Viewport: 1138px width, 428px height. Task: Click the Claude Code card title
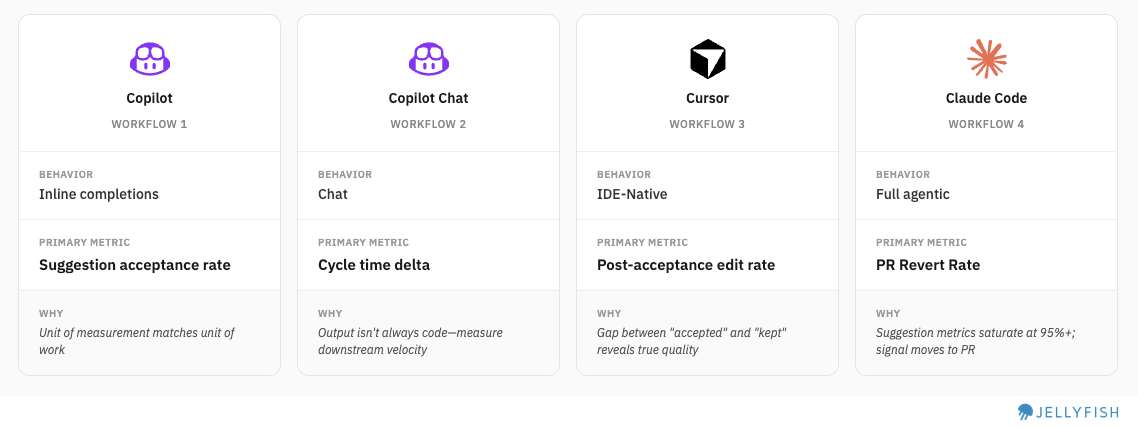[x=986, y=98]
